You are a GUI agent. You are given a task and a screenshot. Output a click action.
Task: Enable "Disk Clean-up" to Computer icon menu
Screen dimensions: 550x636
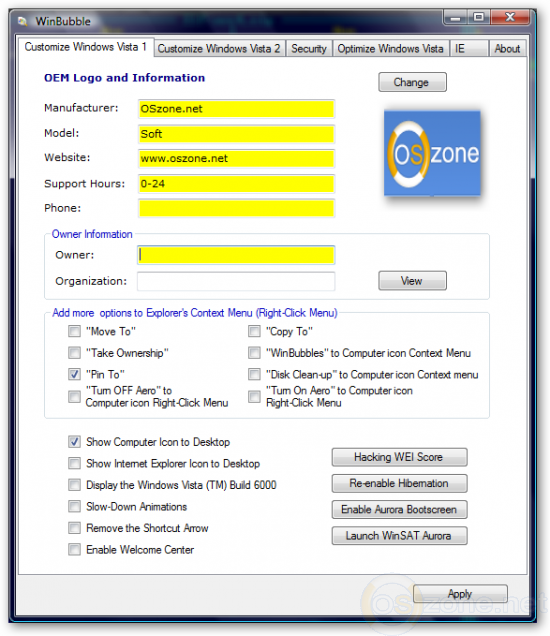click(254, 374)
